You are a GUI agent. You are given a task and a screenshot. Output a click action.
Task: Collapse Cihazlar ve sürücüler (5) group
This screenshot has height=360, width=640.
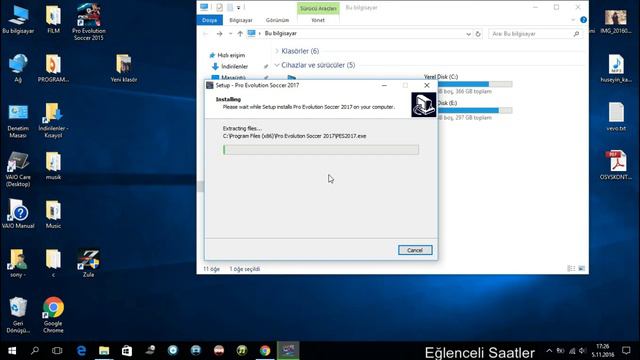277,65
